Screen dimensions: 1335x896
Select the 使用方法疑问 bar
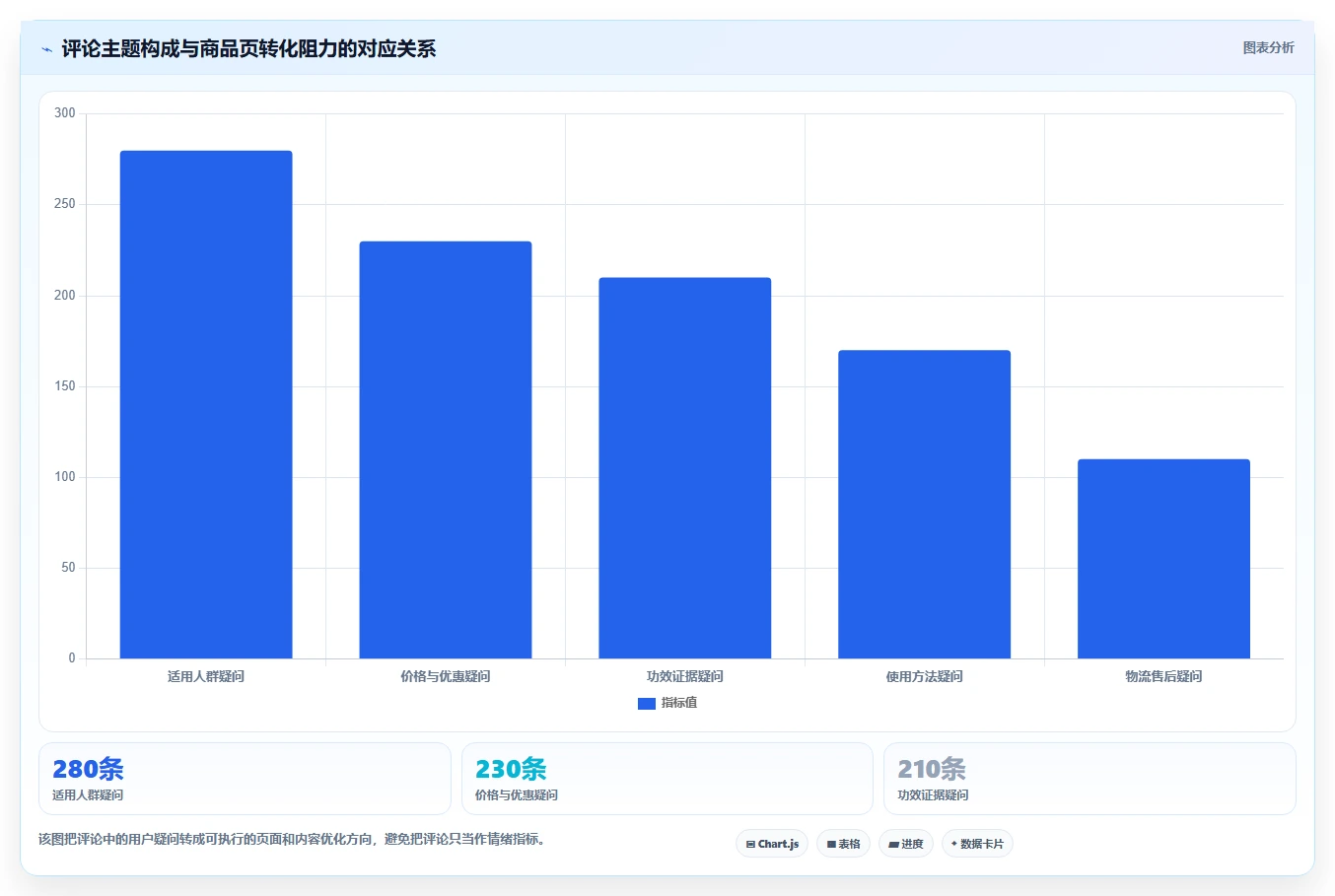point(925,505)
